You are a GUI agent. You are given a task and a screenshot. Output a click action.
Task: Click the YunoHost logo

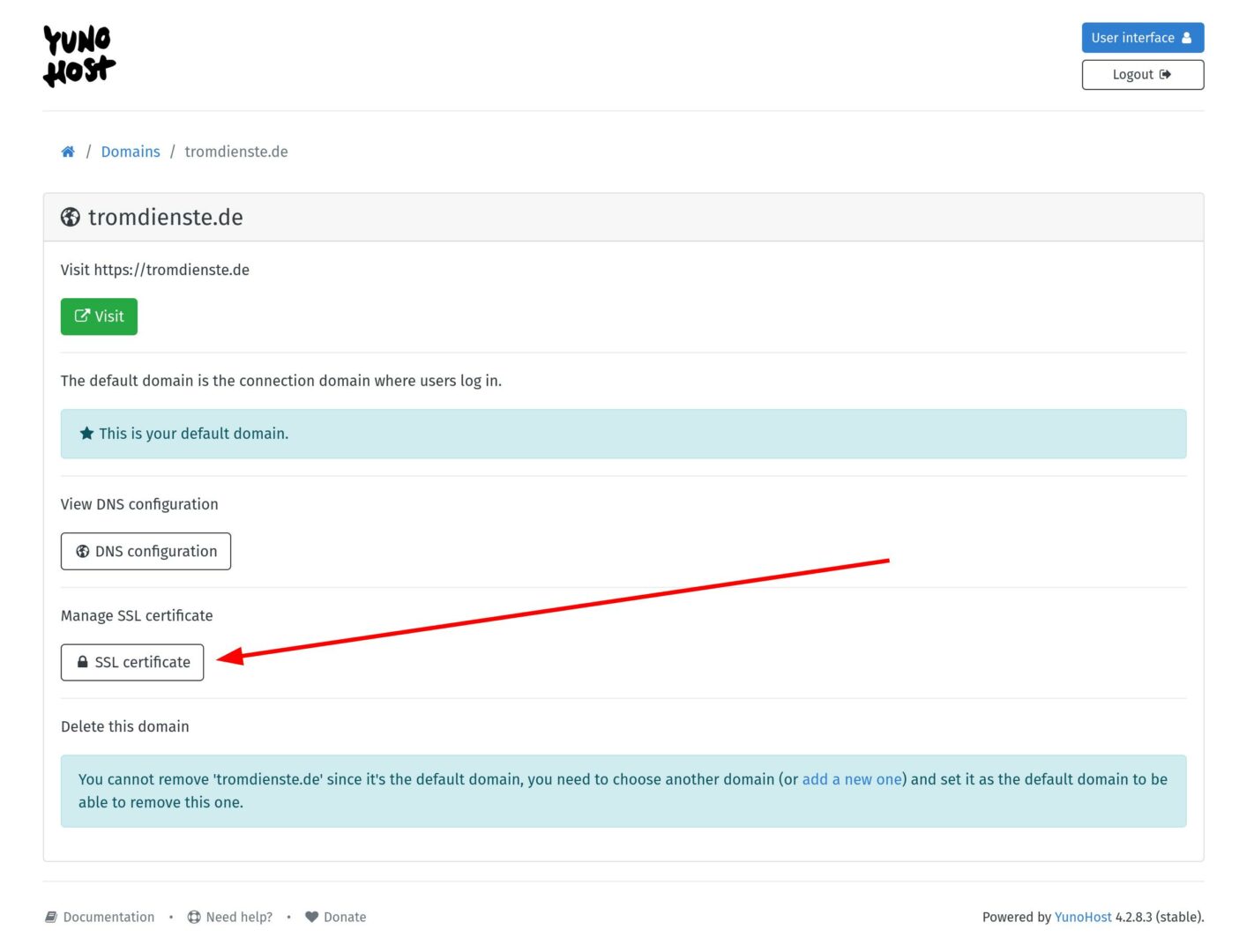[79, 56]
